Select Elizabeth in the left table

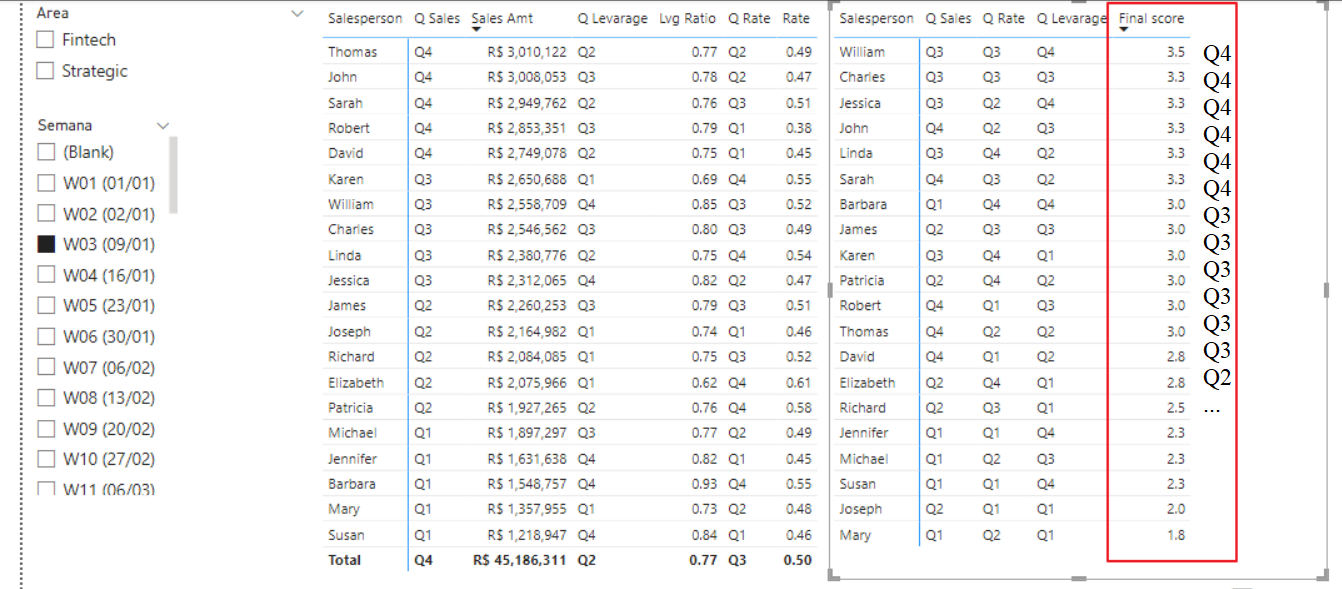click(355, 382)
